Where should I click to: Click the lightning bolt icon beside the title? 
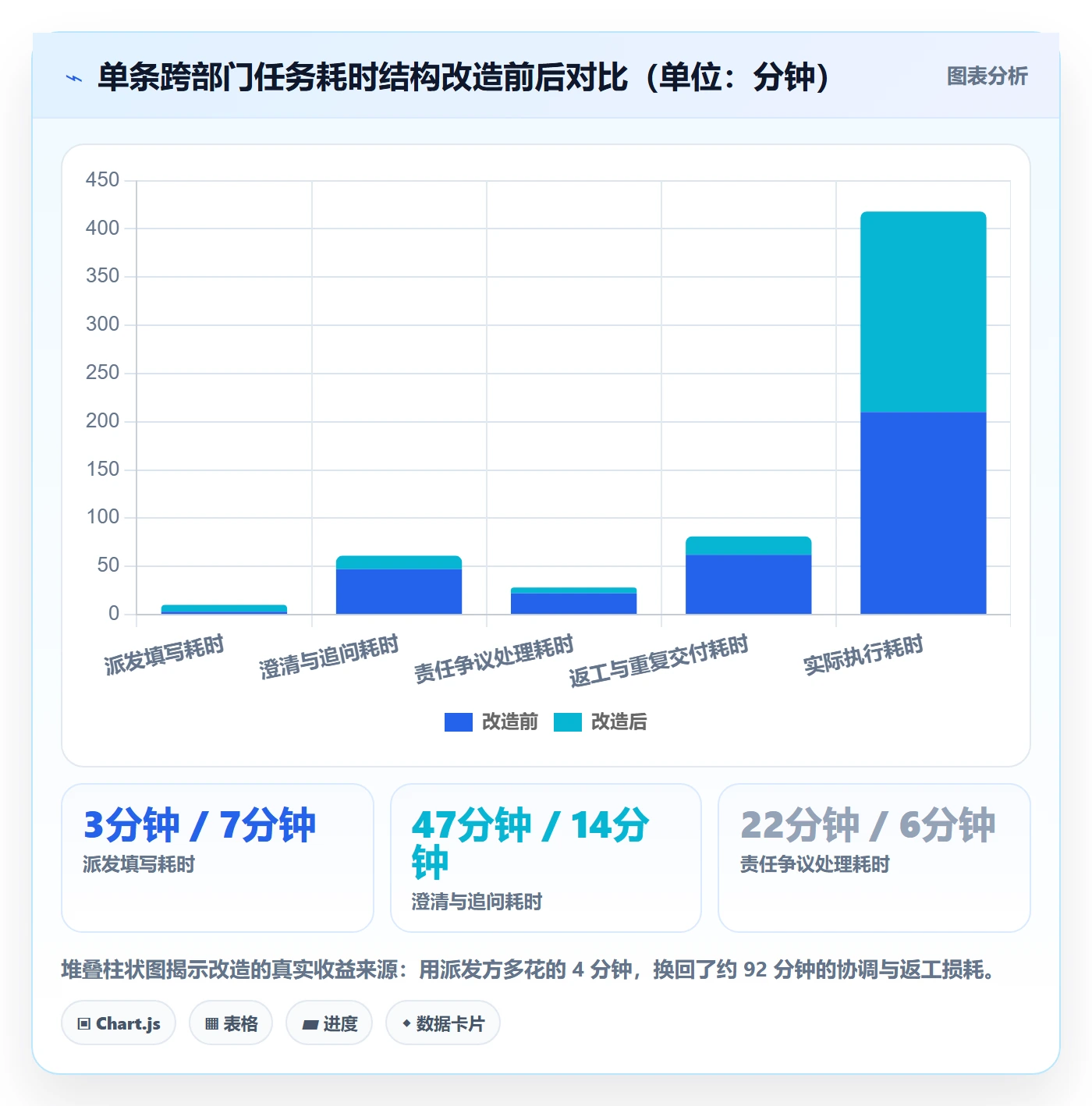point(74,77)
